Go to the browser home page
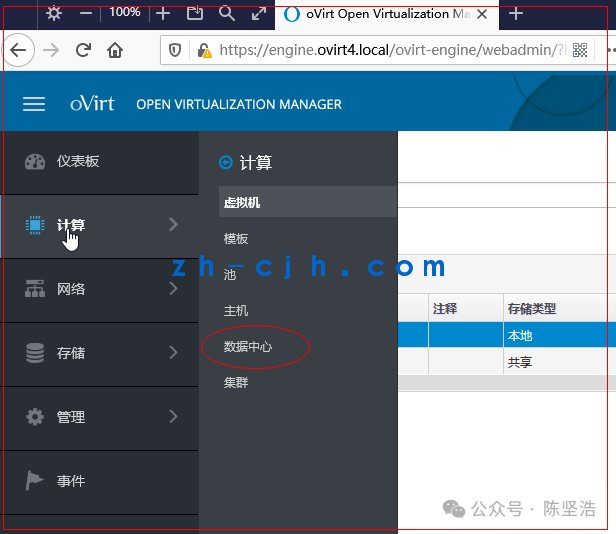 click(x=115, y=50)
